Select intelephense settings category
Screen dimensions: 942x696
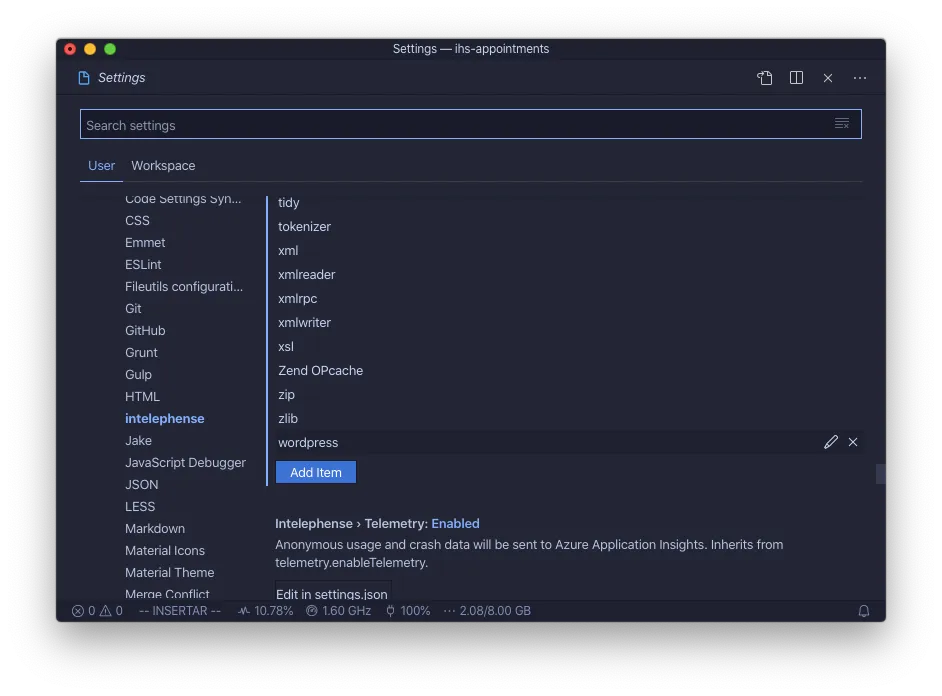165,419
